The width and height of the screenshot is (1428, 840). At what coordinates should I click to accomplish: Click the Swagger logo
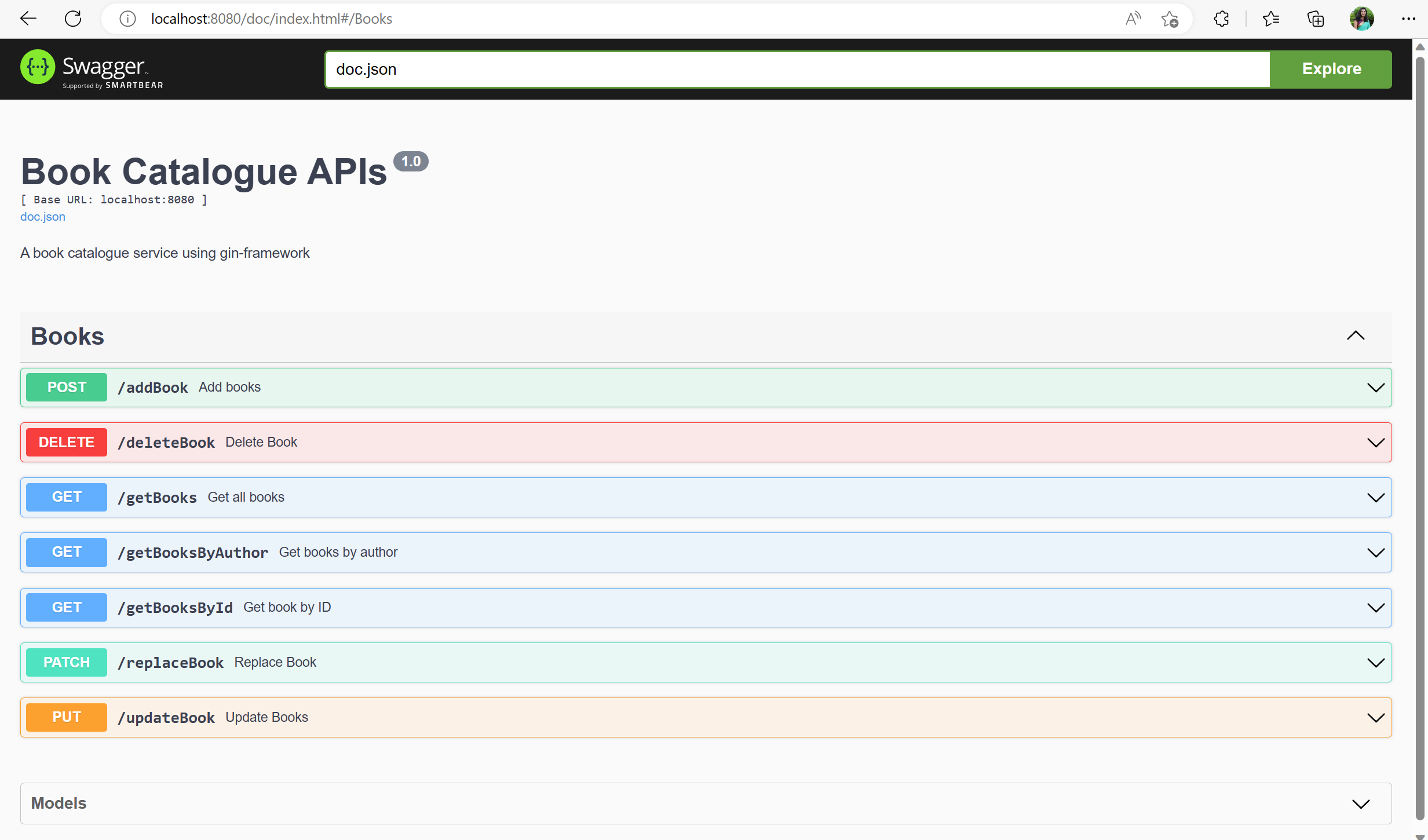point(92,68)
